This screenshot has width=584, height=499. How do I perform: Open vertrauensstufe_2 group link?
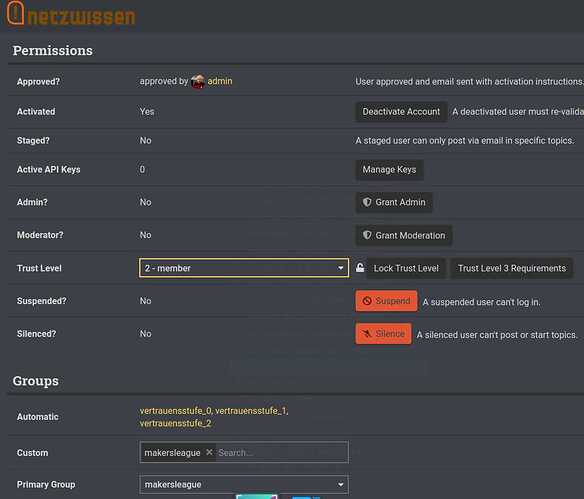(x=175, y=423)
